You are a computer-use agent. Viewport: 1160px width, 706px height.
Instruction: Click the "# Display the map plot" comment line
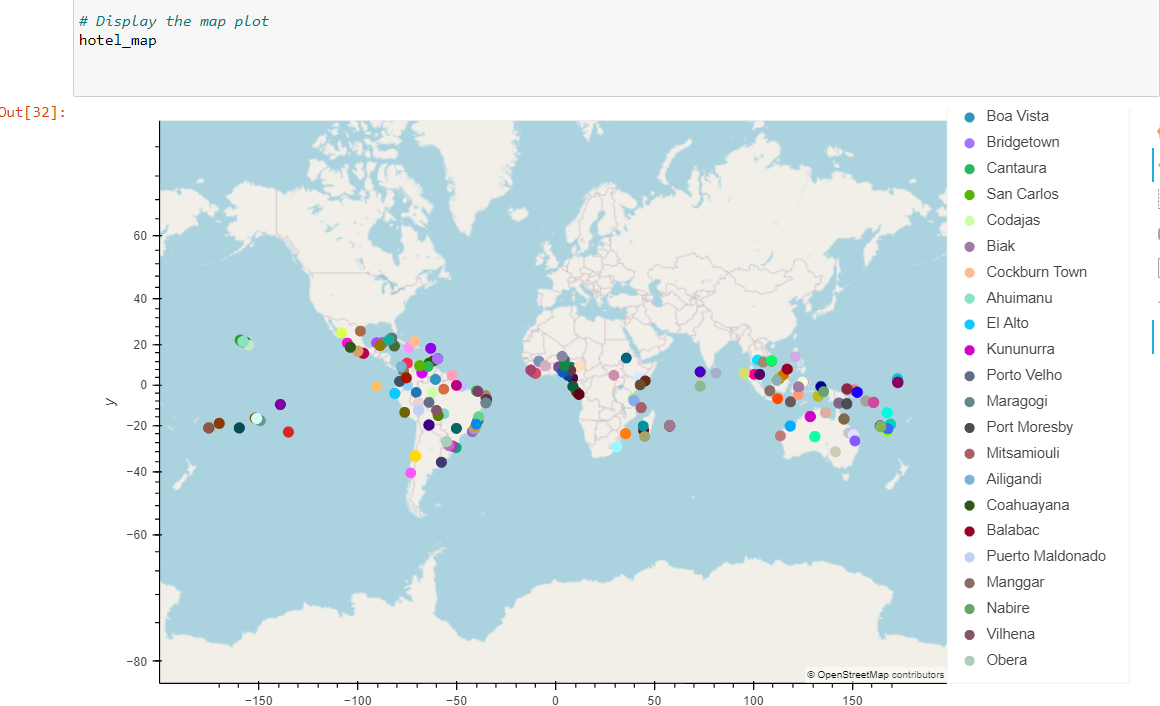click(x=173, y=20)
